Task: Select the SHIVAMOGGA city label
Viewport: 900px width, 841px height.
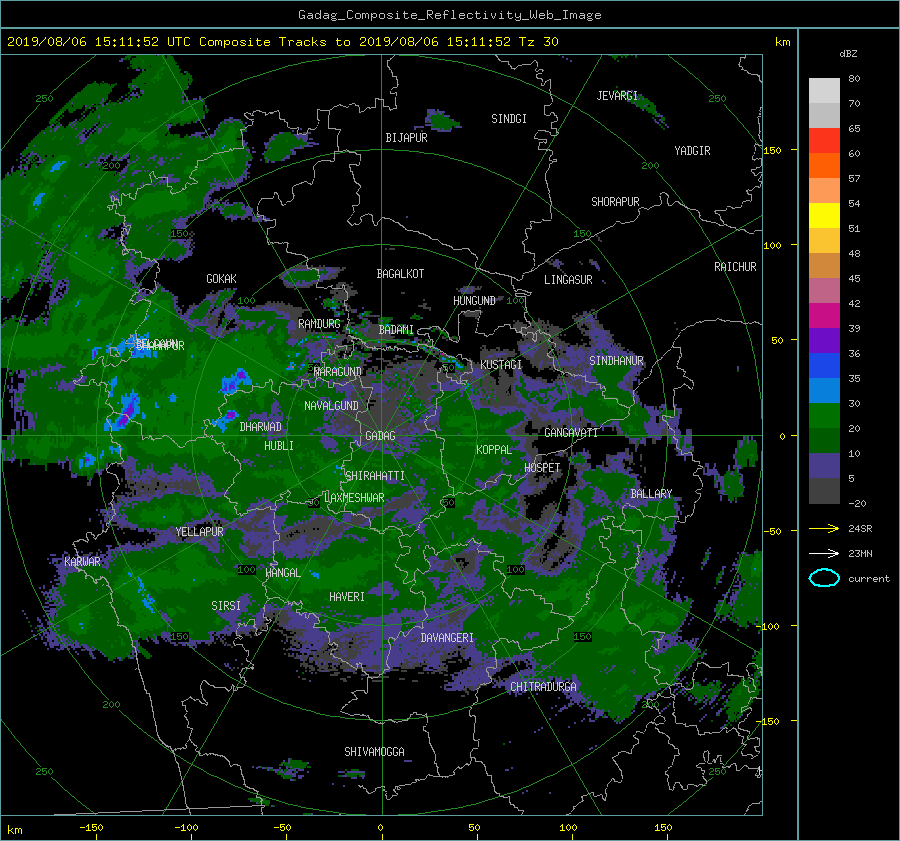Action: [374, 752]
